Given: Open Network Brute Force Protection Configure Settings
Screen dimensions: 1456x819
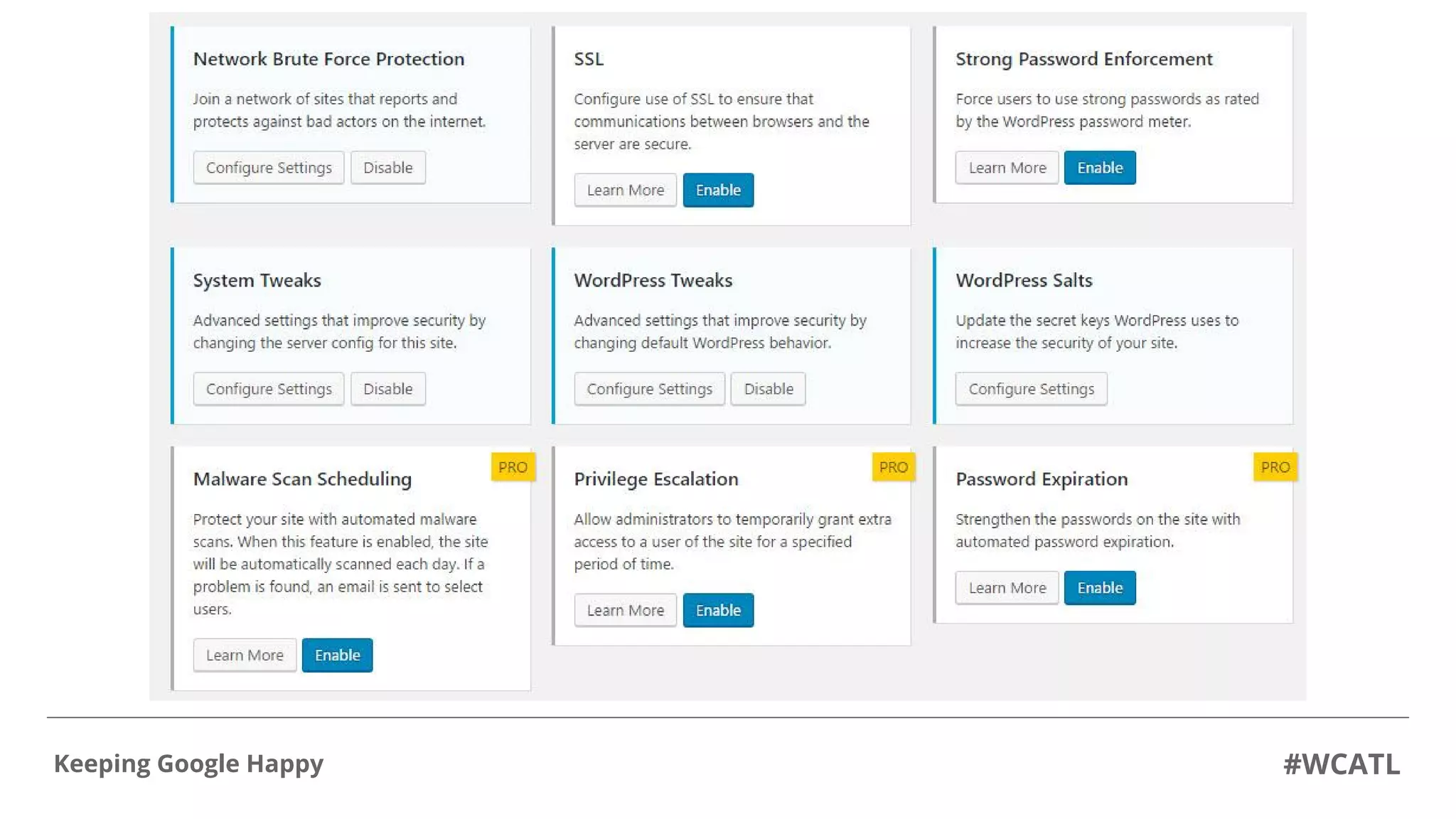Looking at the screenshot, I should tap(268, 168).
